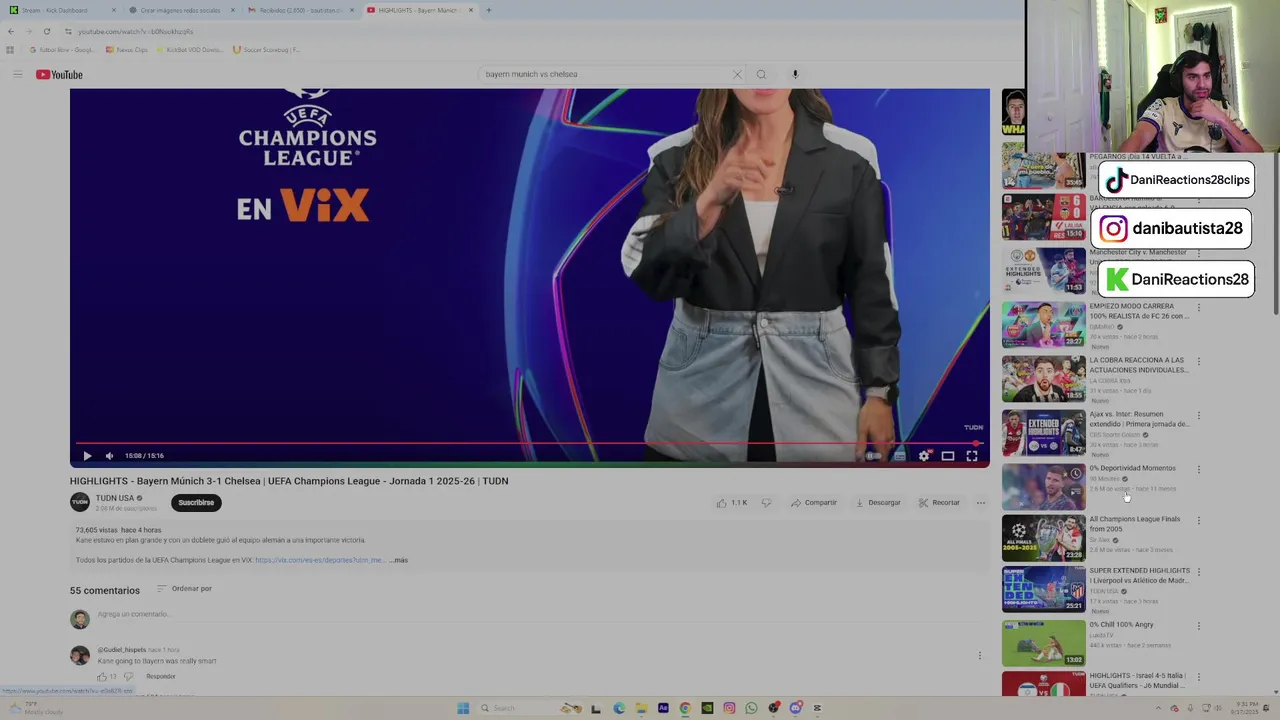Mute the video with the speaker icon
Screen dimensions: 1280x720
coord(109,456)
